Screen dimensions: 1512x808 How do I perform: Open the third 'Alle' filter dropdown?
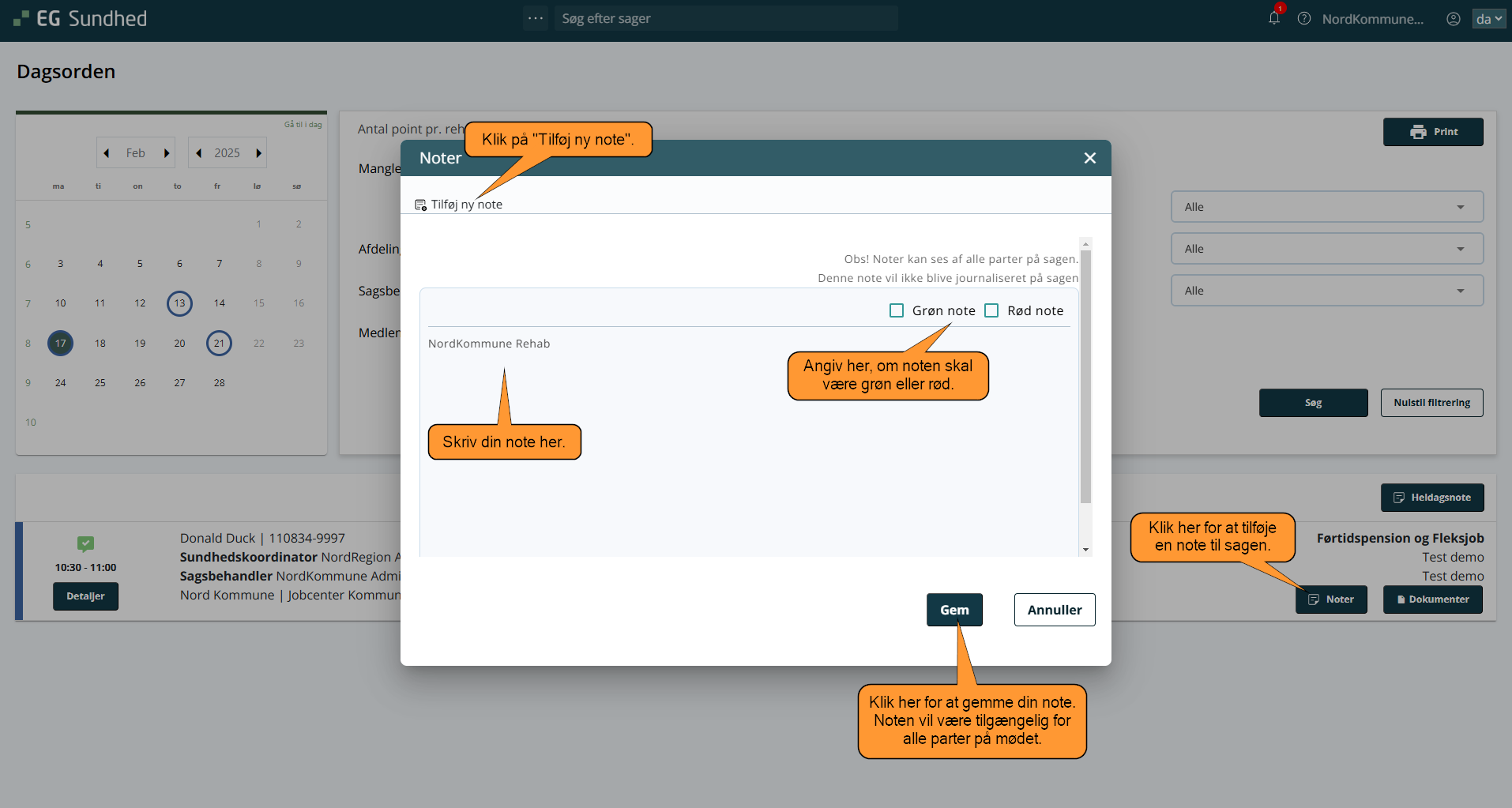click(x=1326, y=291)
